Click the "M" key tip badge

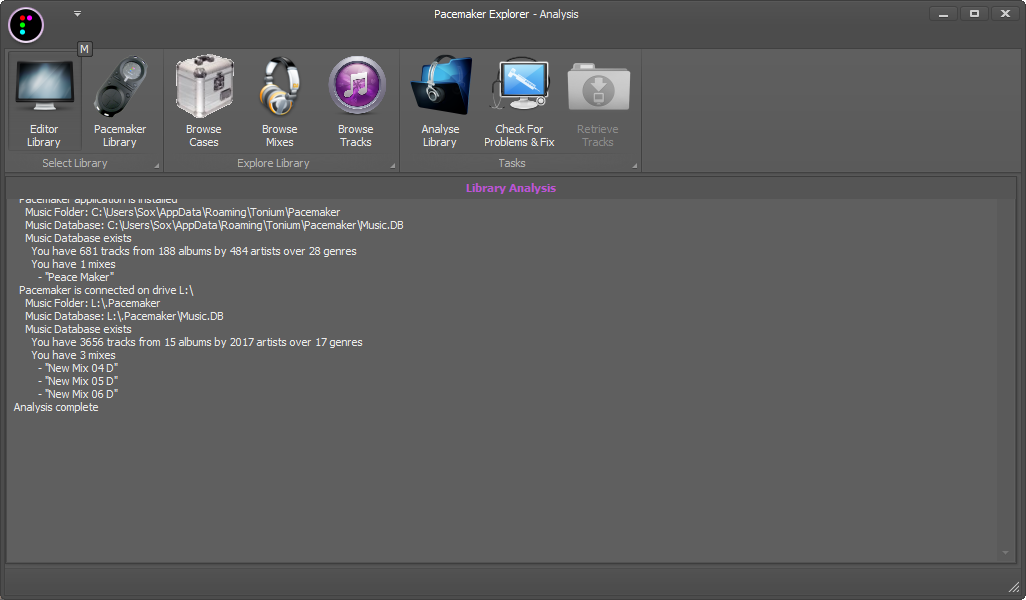pos(84,48)
